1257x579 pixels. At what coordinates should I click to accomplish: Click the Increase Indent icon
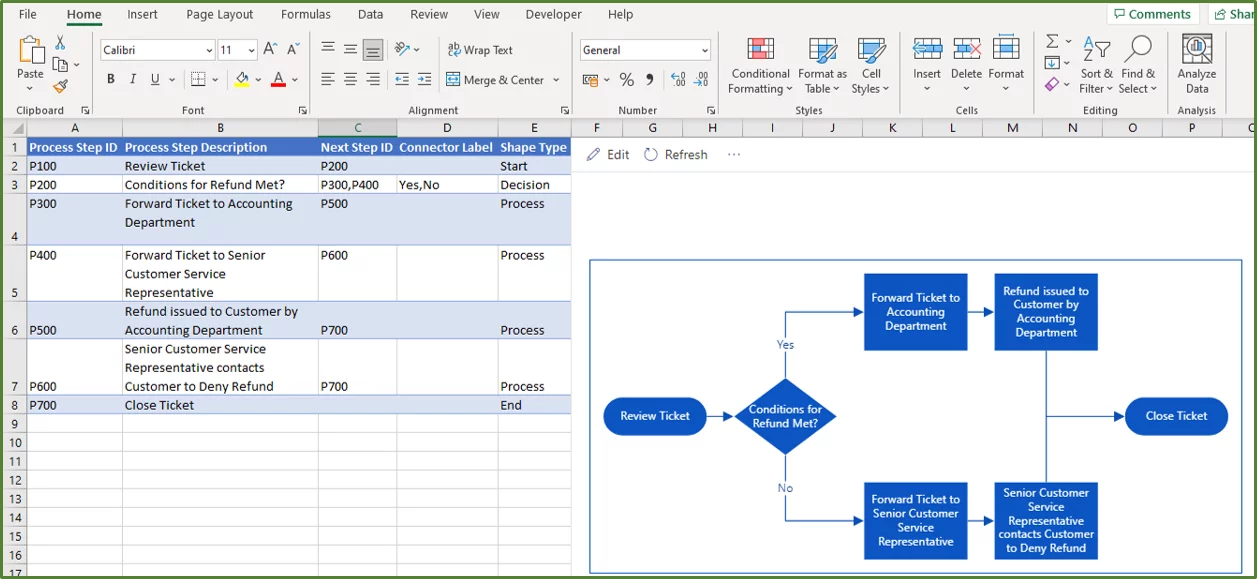pyautogui.click(x=424, y=80)
